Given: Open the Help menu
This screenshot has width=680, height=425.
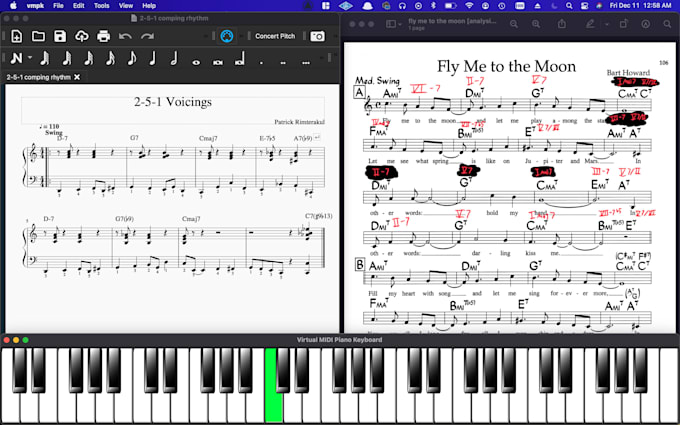Looking at the screenshot, I should click(x=149, y=6).
